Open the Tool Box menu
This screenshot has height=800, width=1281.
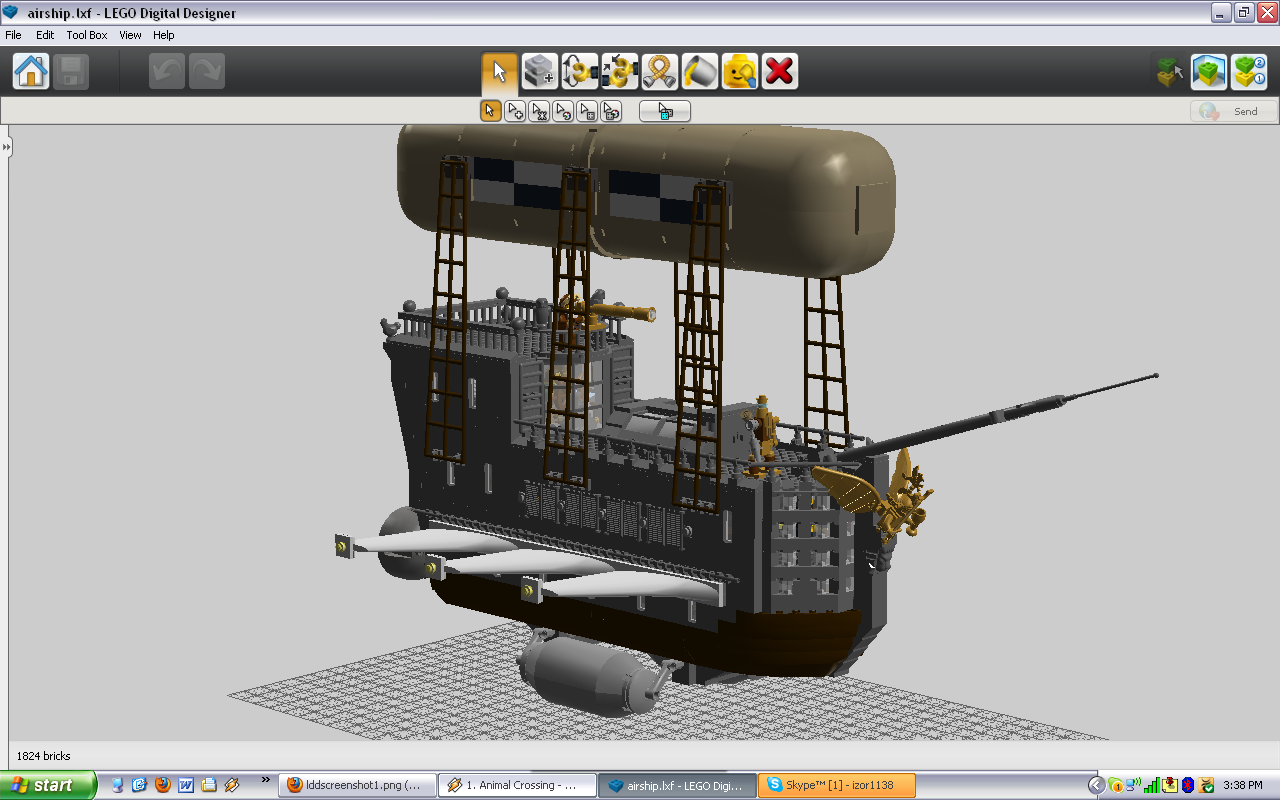coord(87,35)
